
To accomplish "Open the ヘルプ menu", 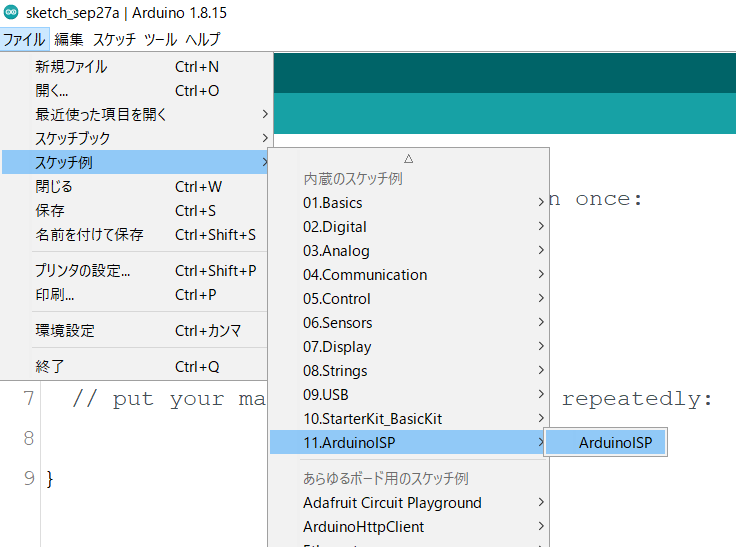I will (x=203, y=39).
